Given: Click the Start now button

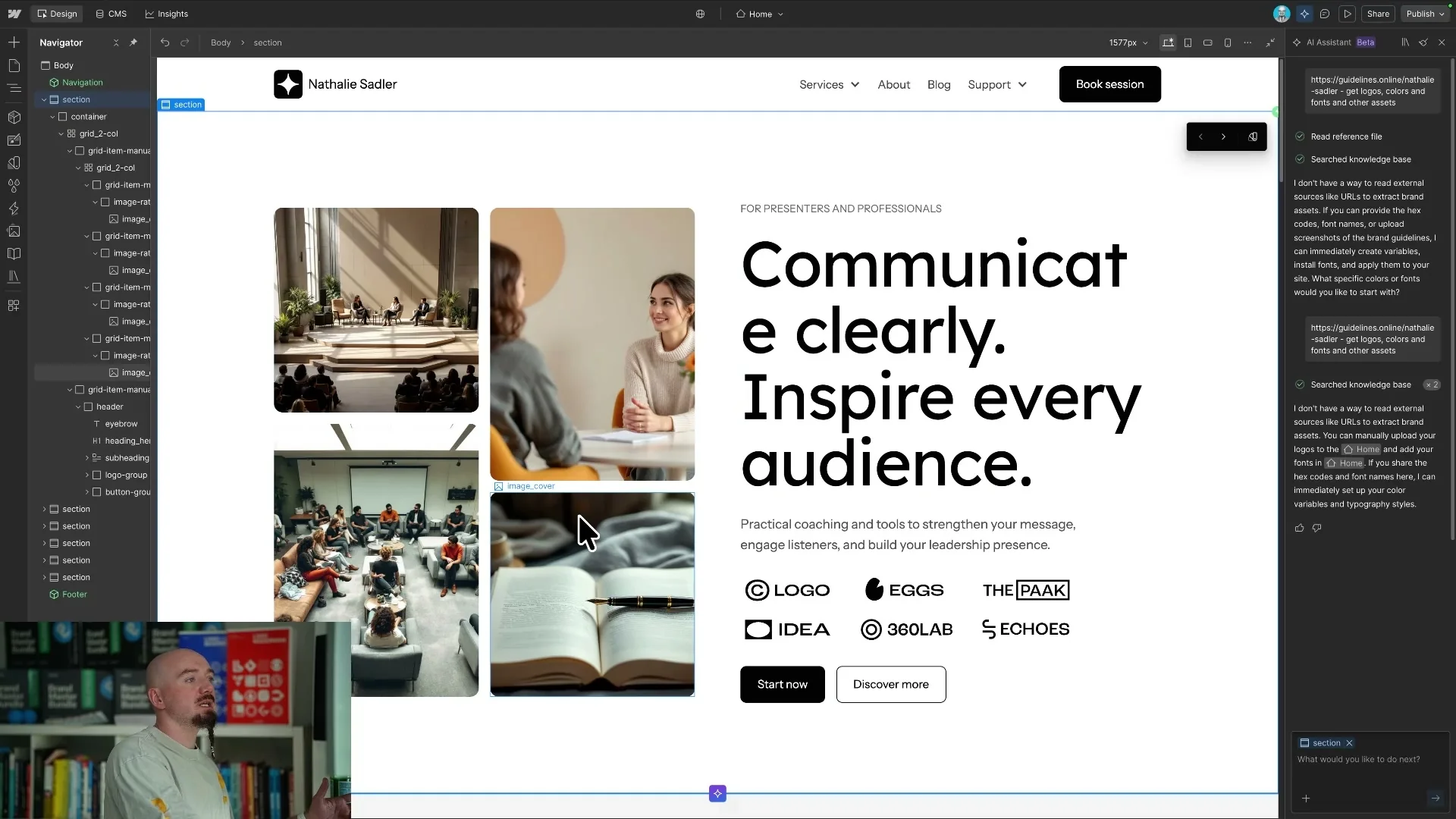Looking at the screenshot, I should (782, 685).
